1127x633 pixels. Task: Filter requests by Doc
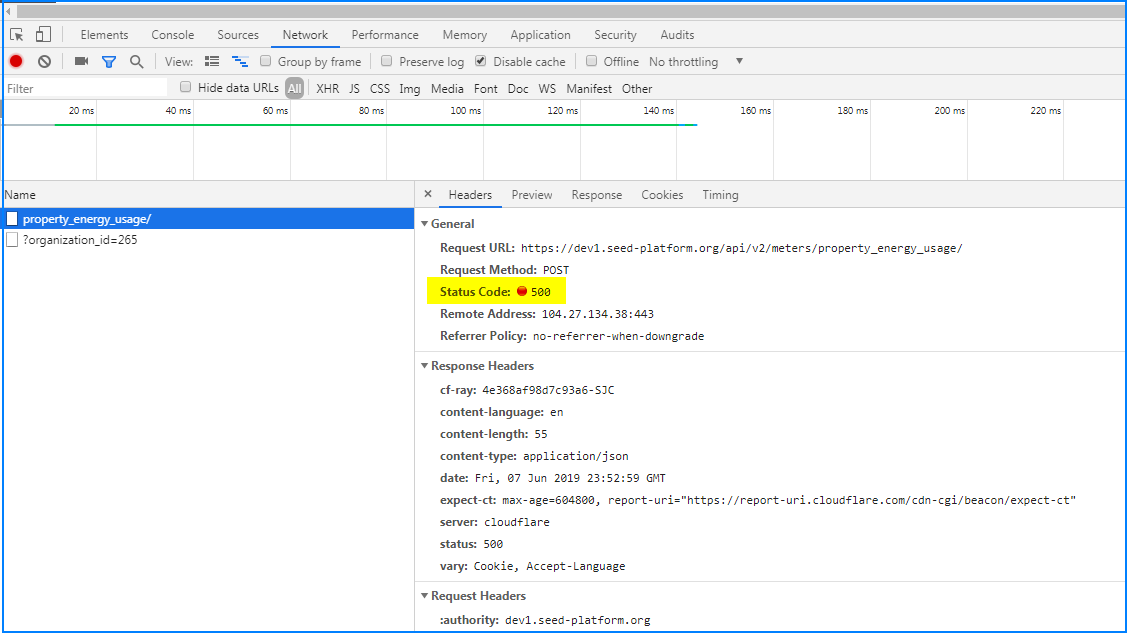518,88
